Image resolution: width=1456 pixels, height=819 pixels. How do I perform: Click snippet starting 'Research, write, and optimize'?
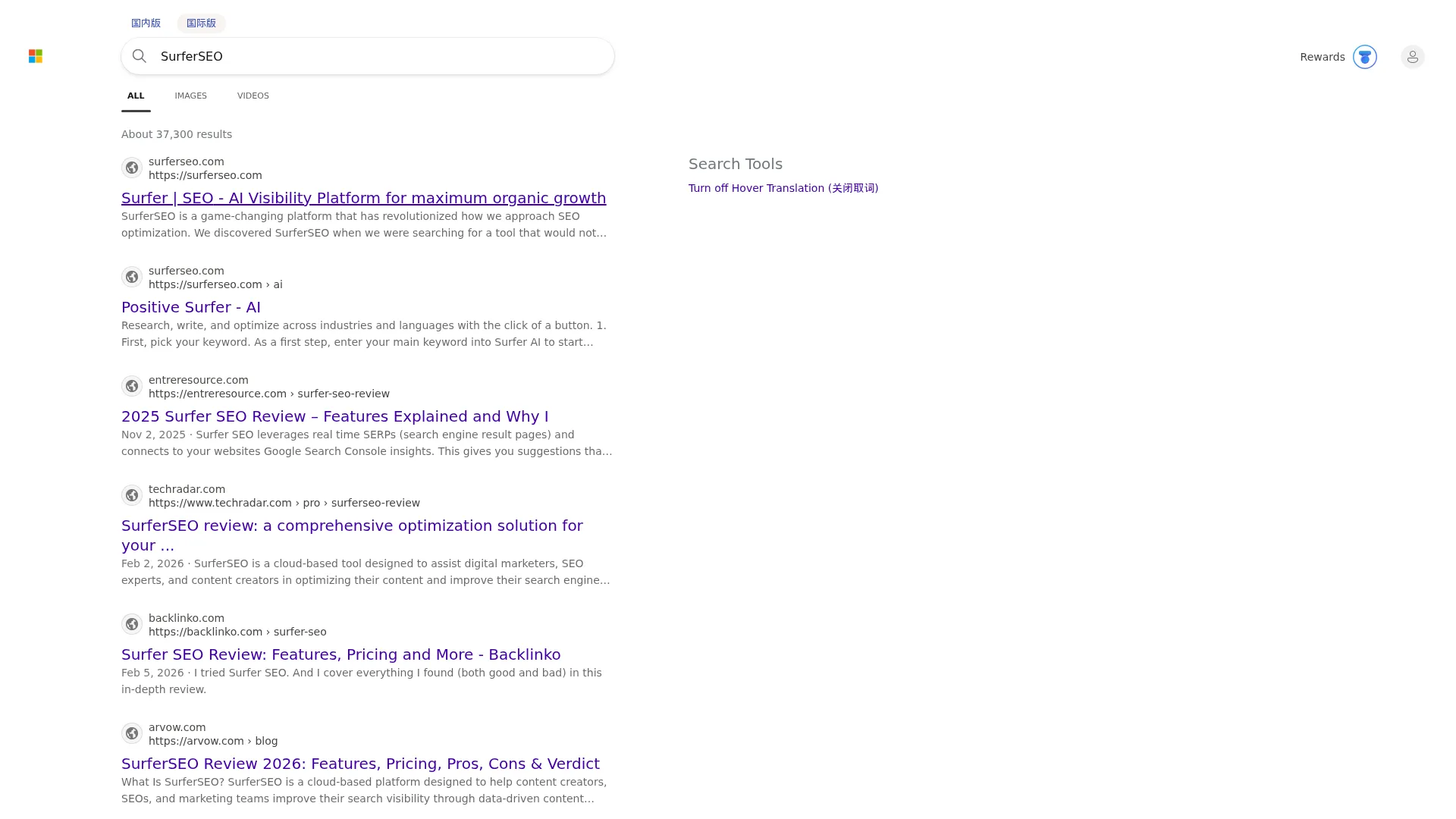[364, 334]
